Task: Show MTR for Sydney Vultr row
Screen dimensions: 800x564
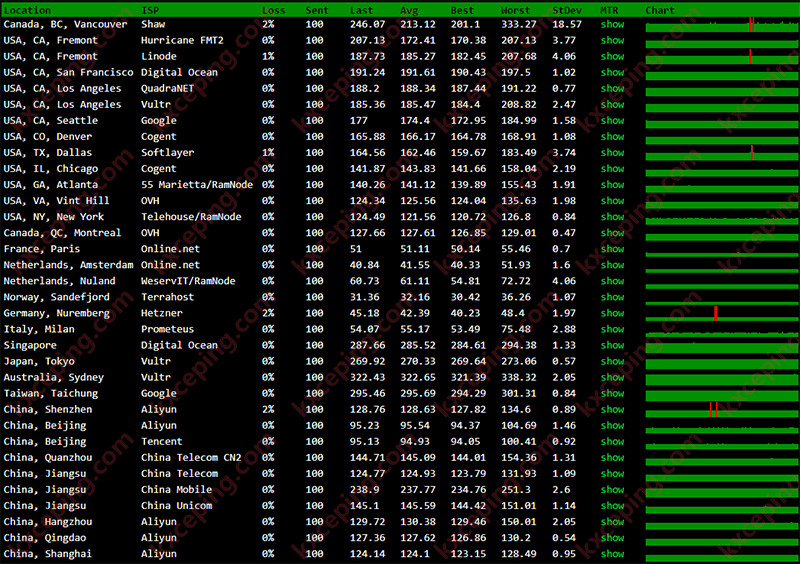Action: [x=612, y=377]
